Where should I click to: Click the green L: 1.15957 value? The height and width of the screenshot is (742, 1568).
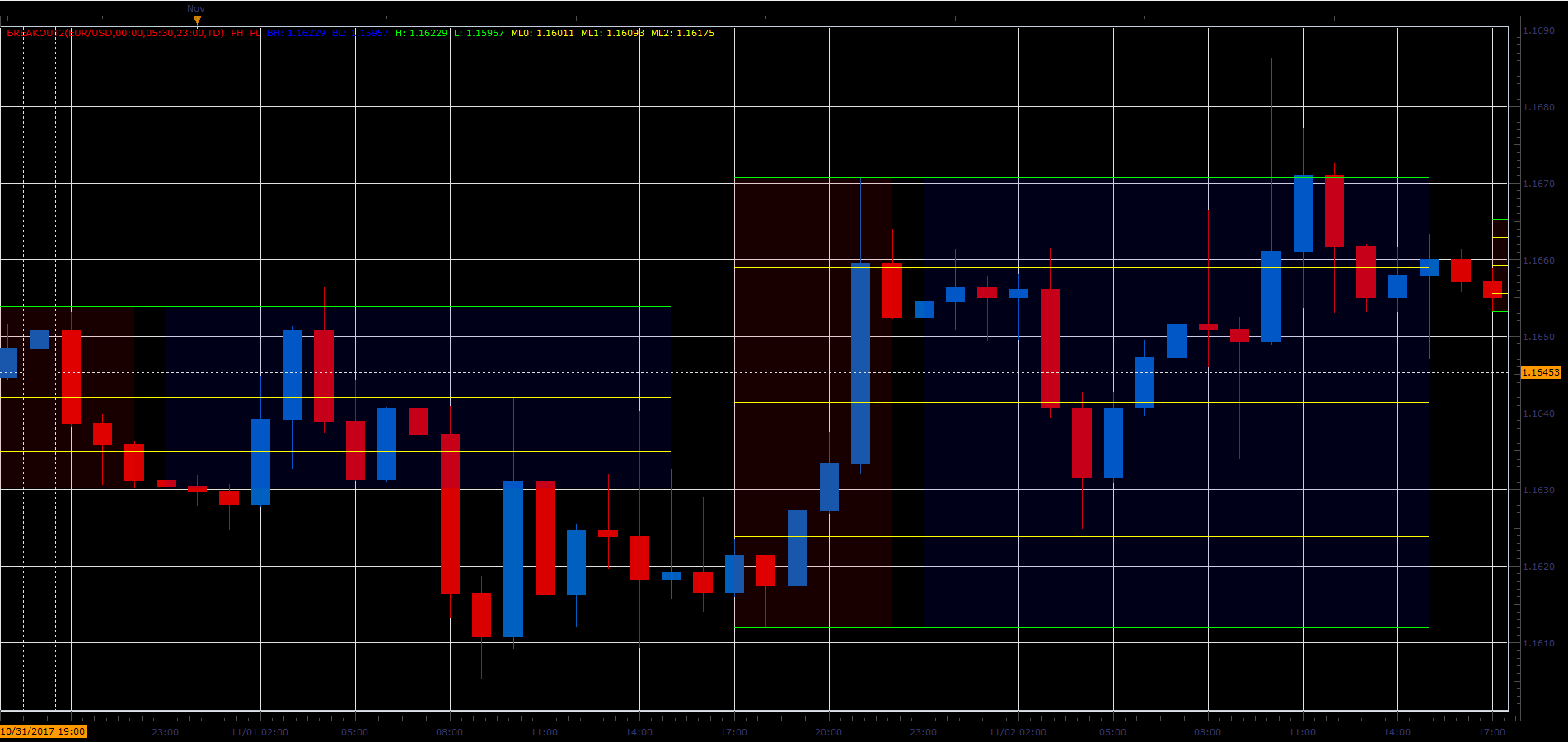pos(479,33)
